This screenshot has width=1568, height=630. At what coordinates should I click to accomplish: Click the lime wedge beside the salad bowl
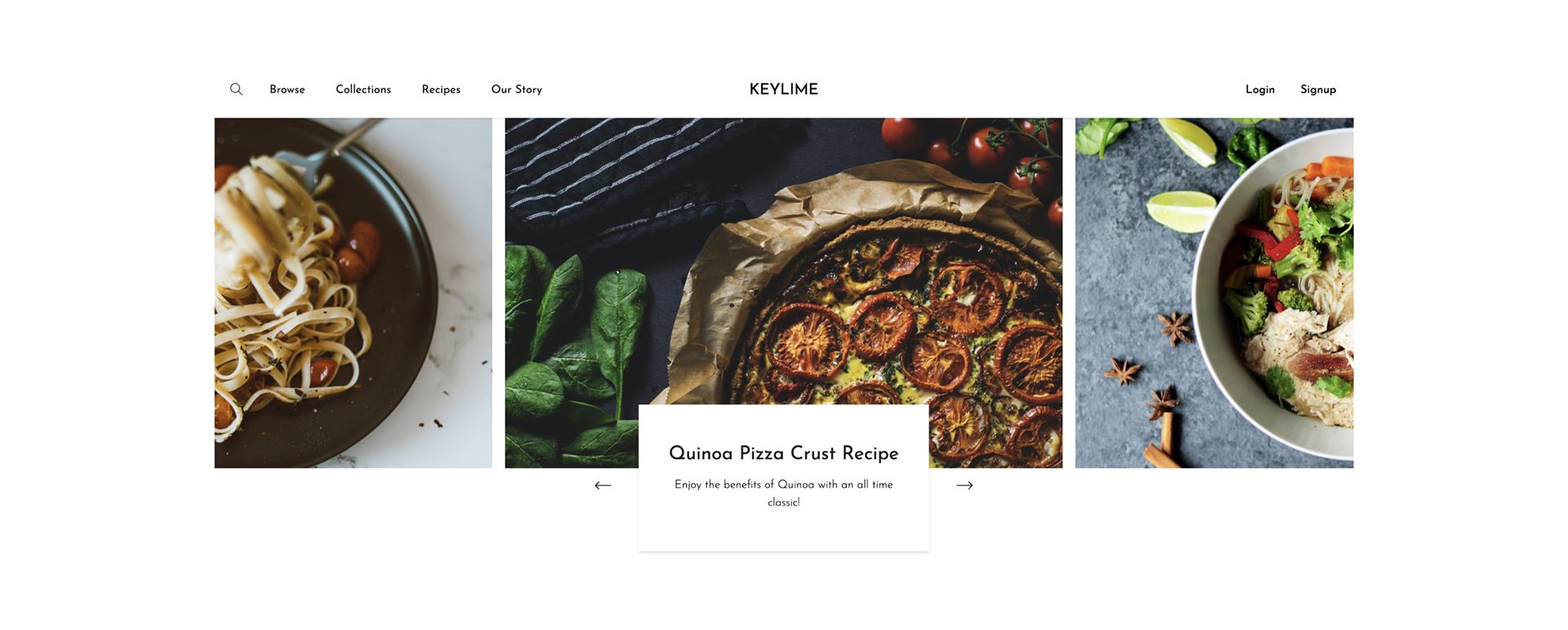(1182, 210)
